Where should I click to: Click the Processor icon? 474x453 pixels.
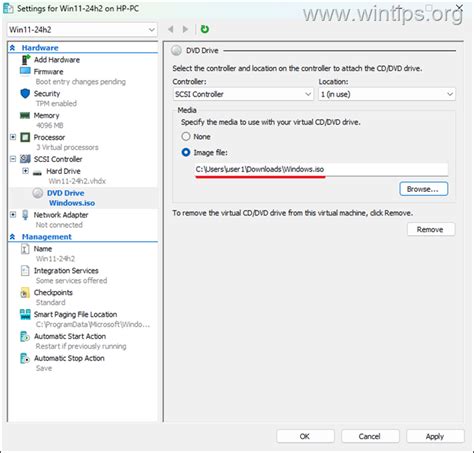pyautogui.click(x=25, y=137)
